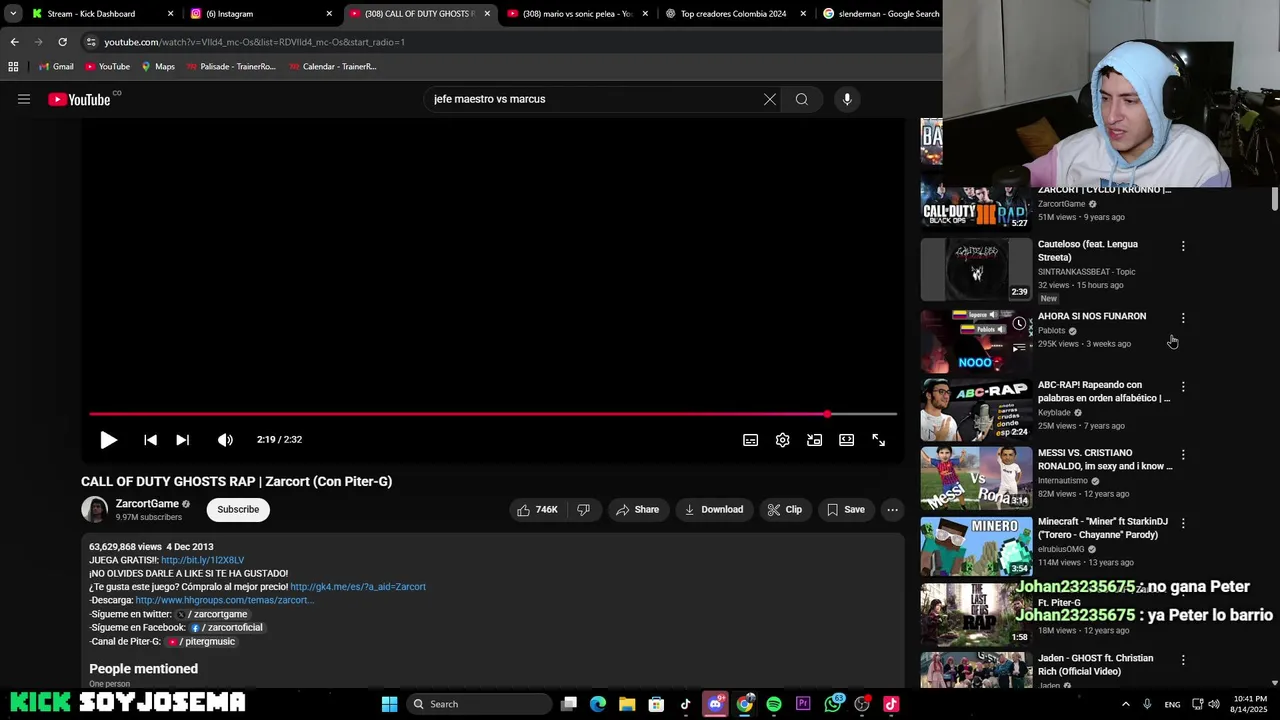Seek on the red progress bar
Image resolution: width=1280 pixels, height=720 pixels.
click(493, 414)
